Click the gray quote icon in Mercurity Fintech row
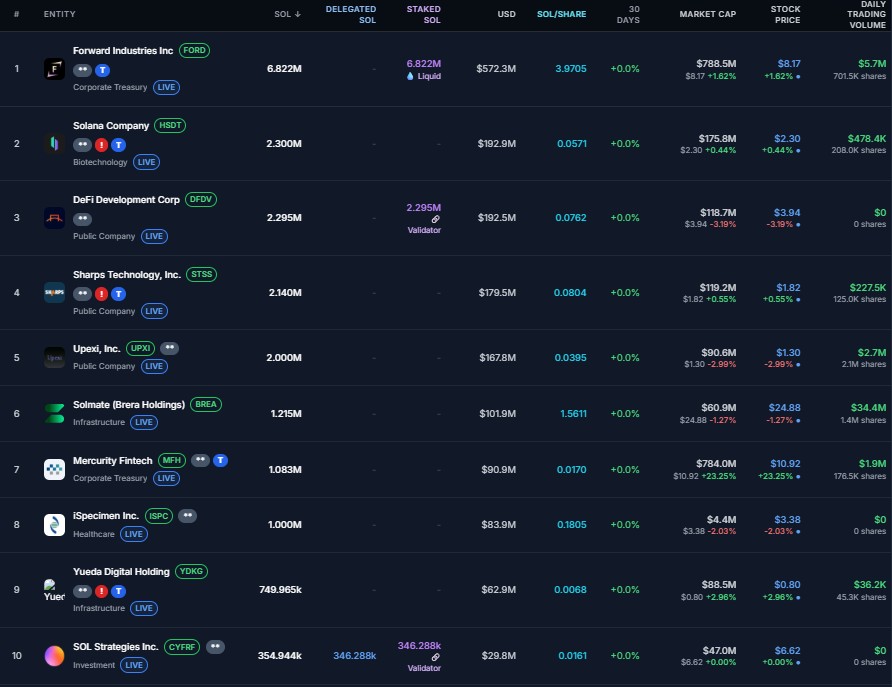Image resolution: width=892 pixels, height=687 pixels. (200, 460)
